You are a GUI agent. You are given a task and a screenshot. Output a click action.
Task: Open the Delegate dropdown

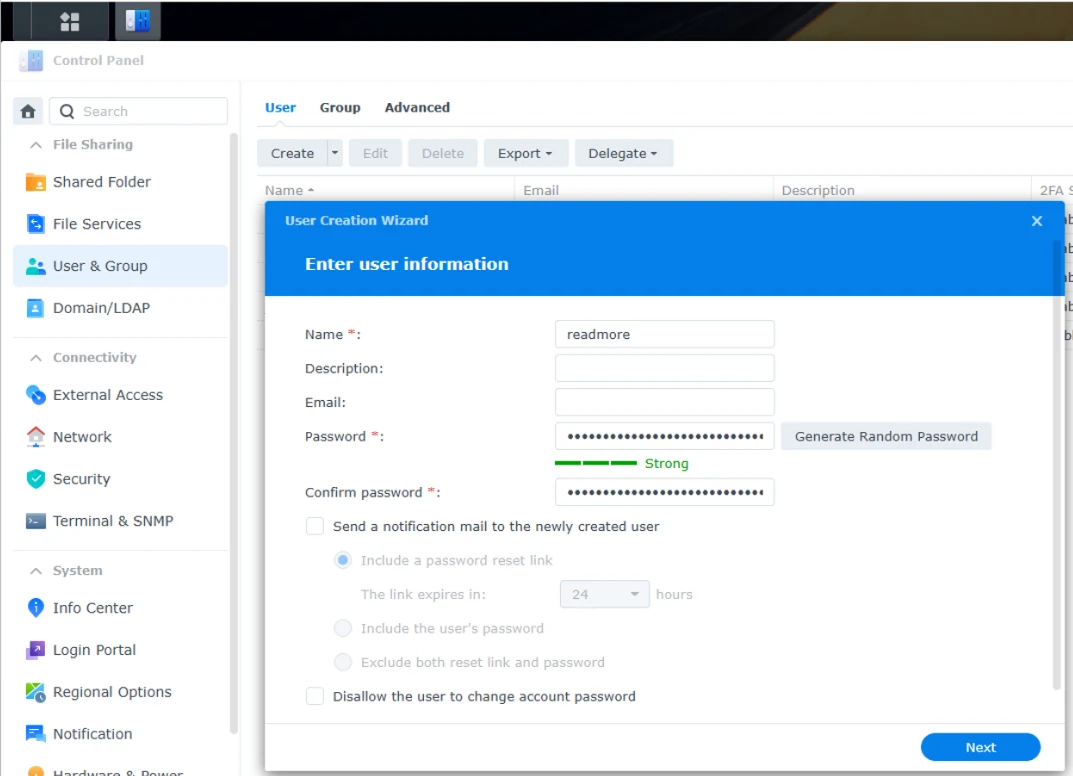[x=623, y=153]
